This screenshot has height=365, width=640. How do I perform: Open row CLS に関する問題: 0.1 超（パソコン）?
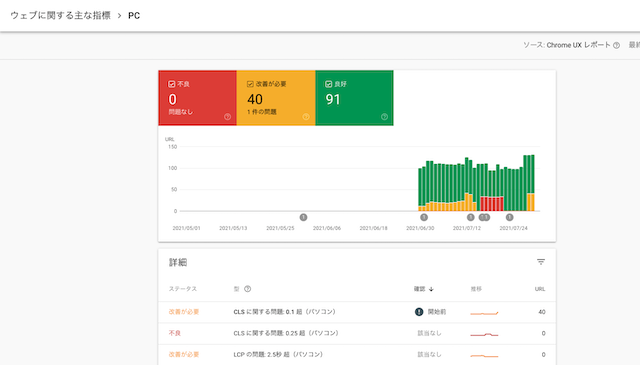(357, 312)
